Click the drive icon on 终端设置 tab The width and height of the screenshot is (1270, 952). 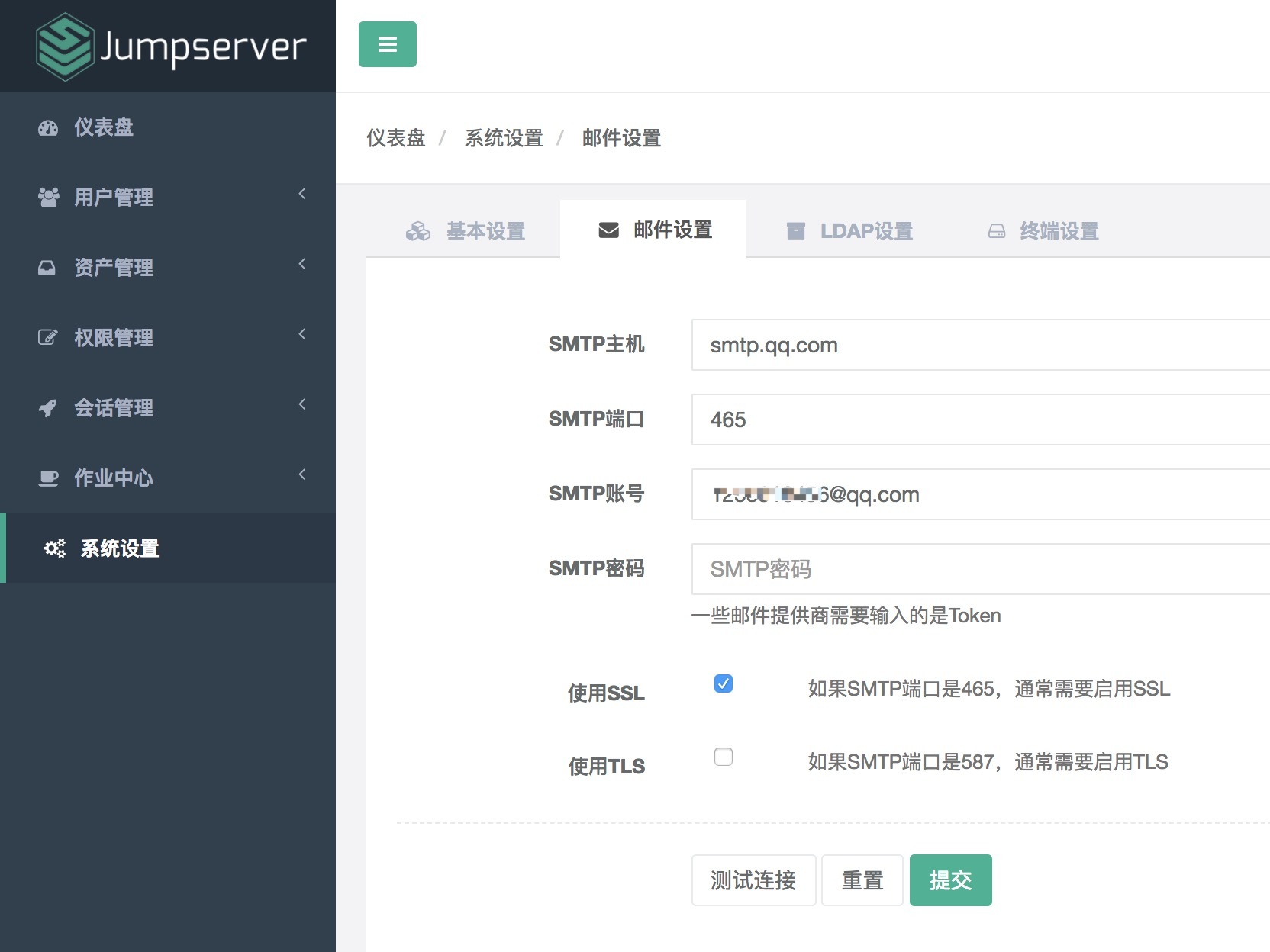click(997, 231)
